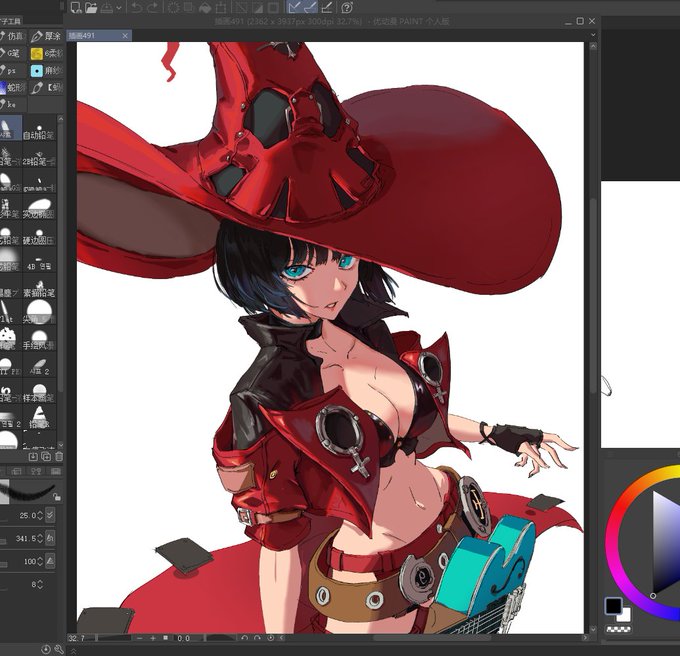Screen dimensions: 680x656
Task: Click the zoom out minus button
Action: click(x=140, y=638)
